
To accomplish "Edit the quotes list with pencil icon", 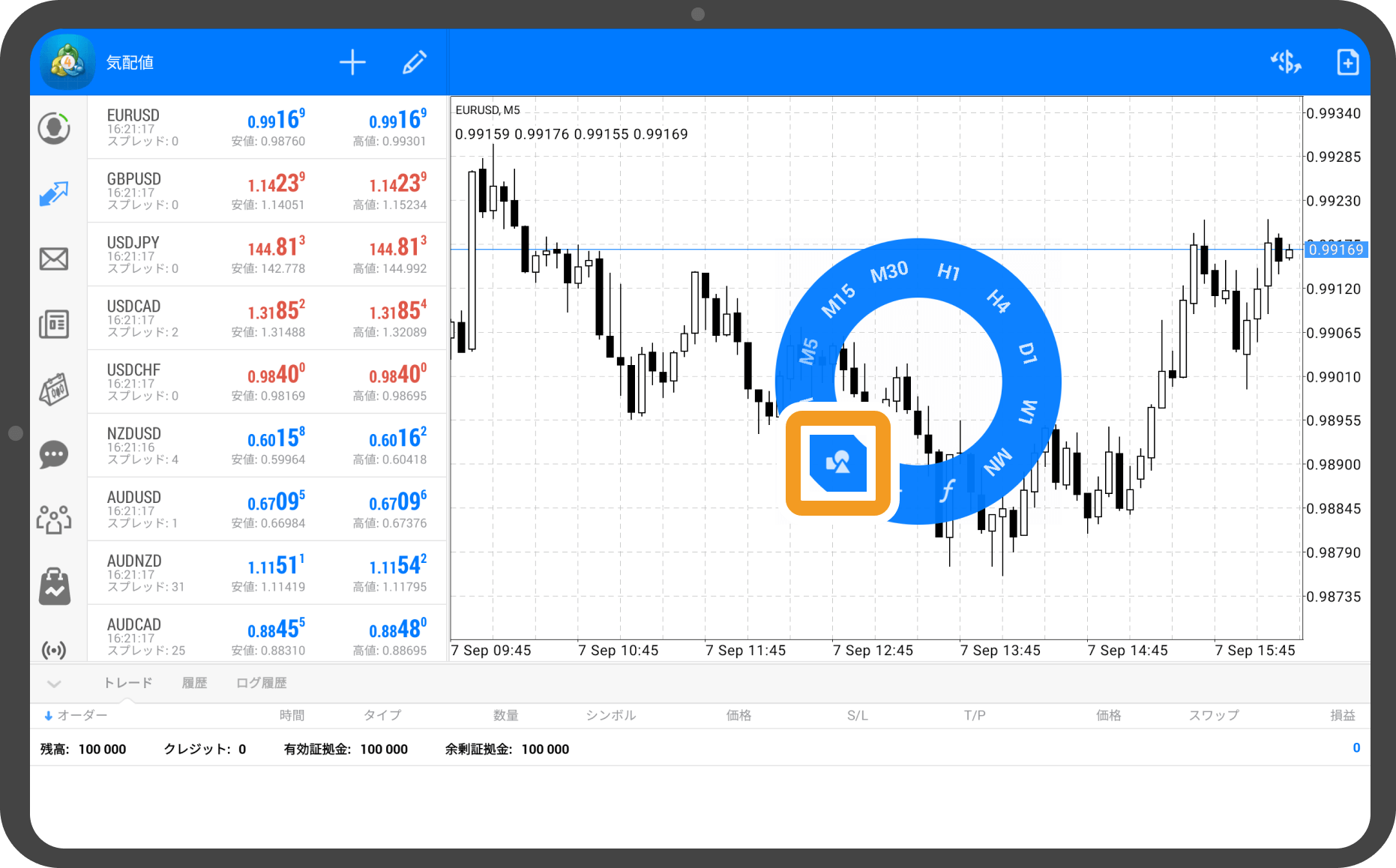I will click(x=415, y=62).
